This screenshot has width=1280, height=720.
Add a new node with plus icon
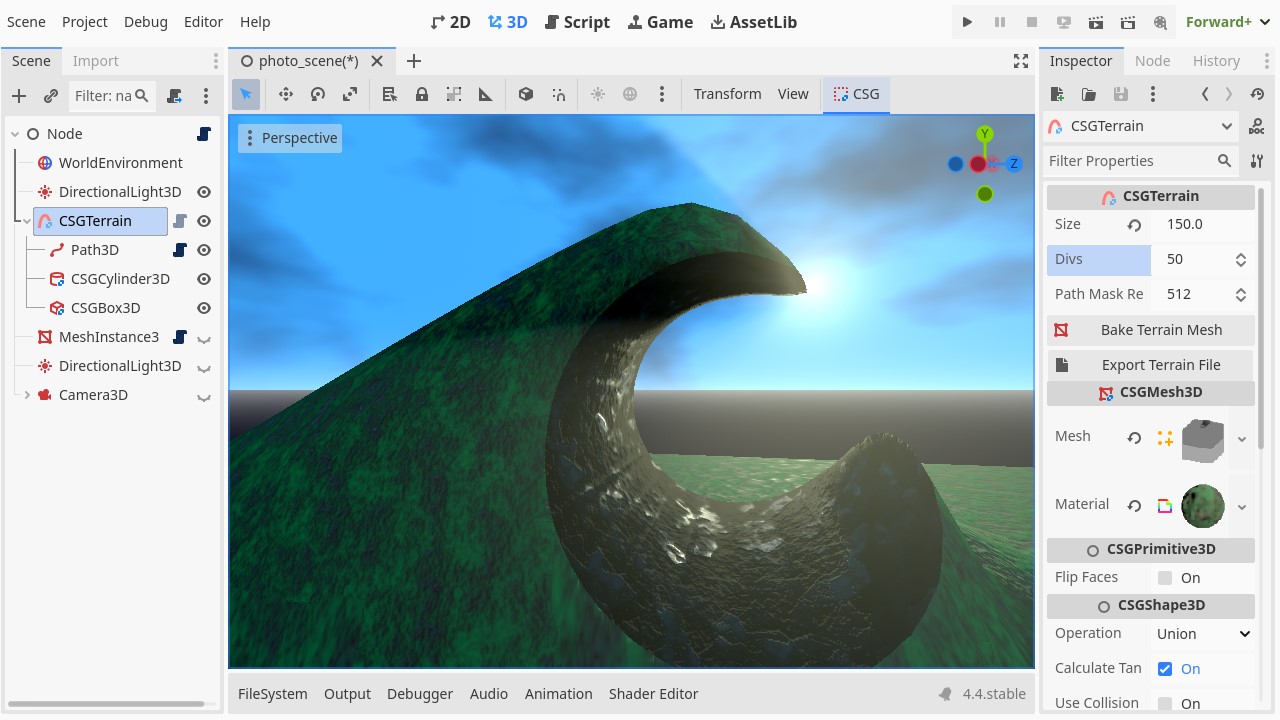tap(19, 96)
